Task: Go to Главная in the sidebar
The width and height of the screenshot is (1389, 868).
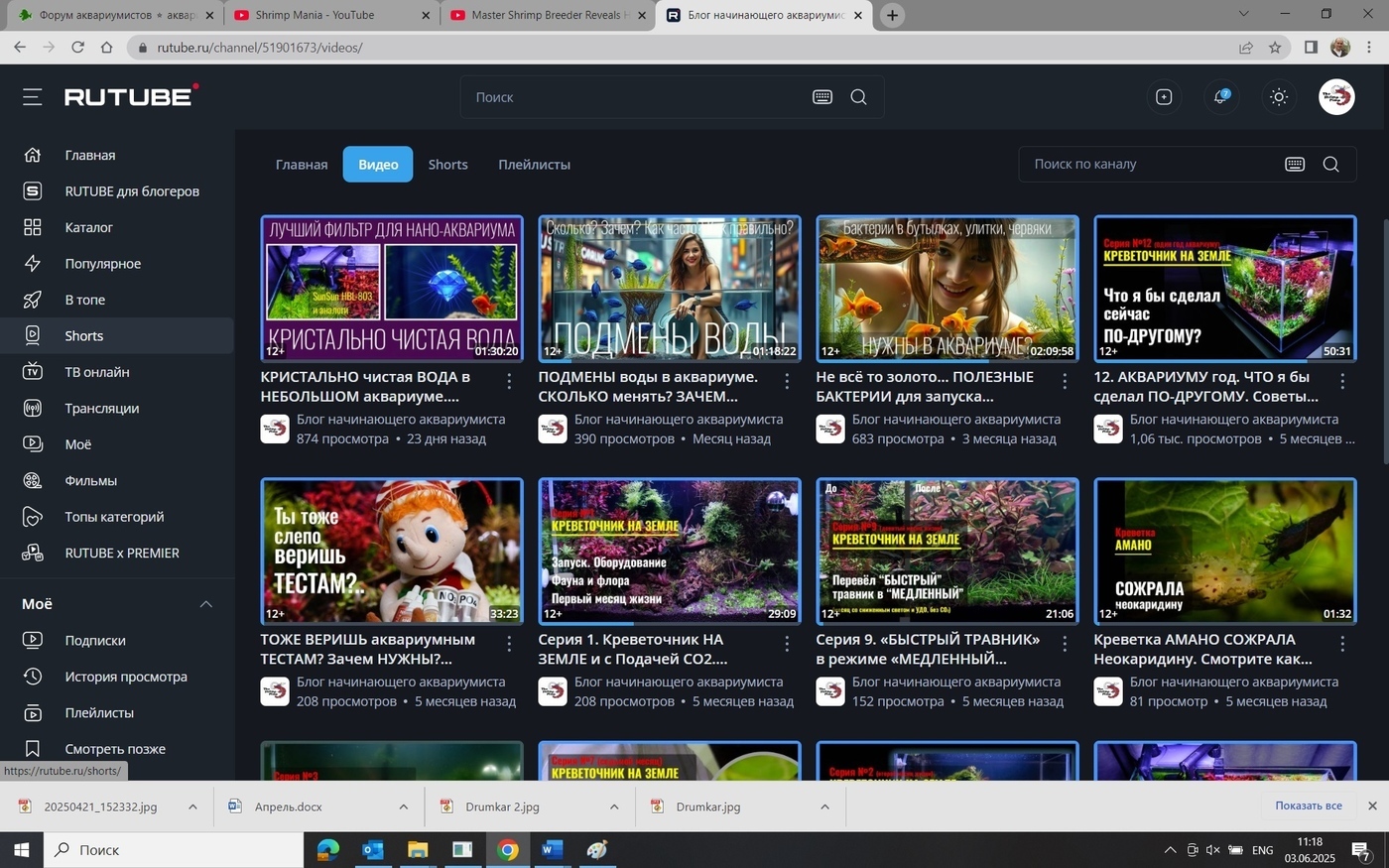Action: coord(117,155)
